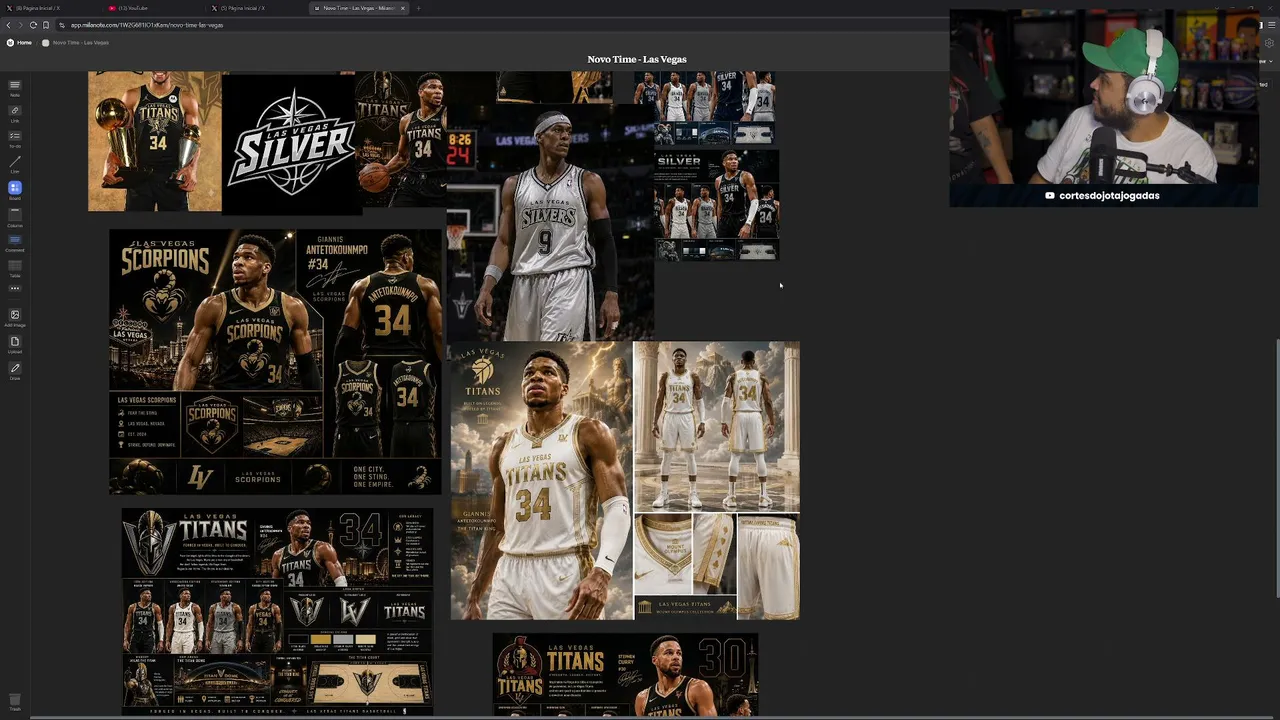Select the Line tool

pos(14,164)
